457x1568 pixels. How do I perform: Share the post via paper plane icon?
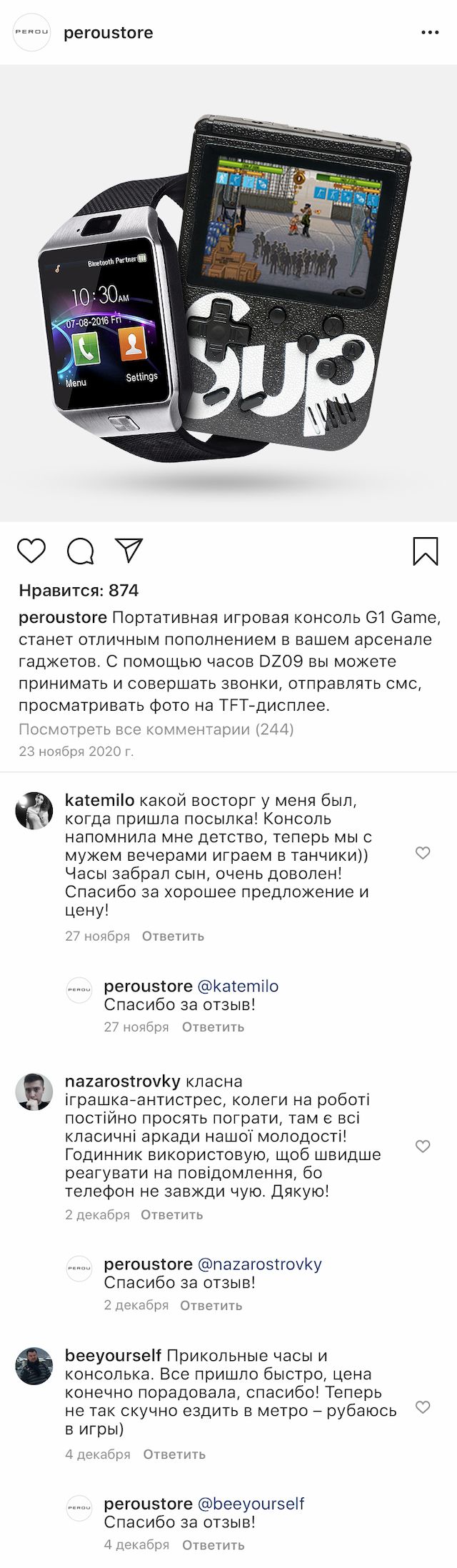pos(130,551)
